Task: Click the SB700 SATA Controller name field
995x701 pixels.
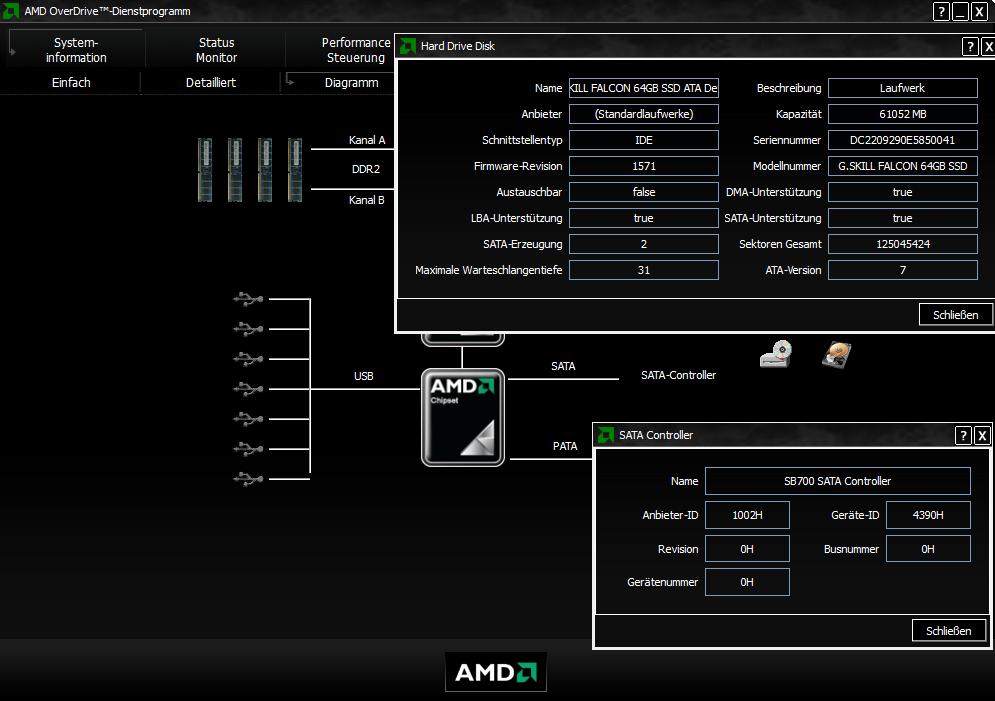Action: tap(838, 481)
